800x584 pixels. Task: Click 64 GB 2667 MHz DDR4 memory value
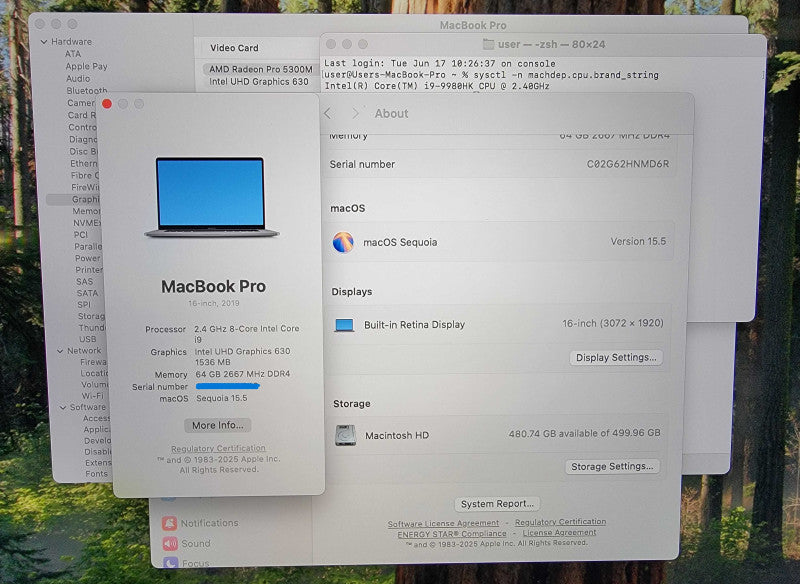243,374
